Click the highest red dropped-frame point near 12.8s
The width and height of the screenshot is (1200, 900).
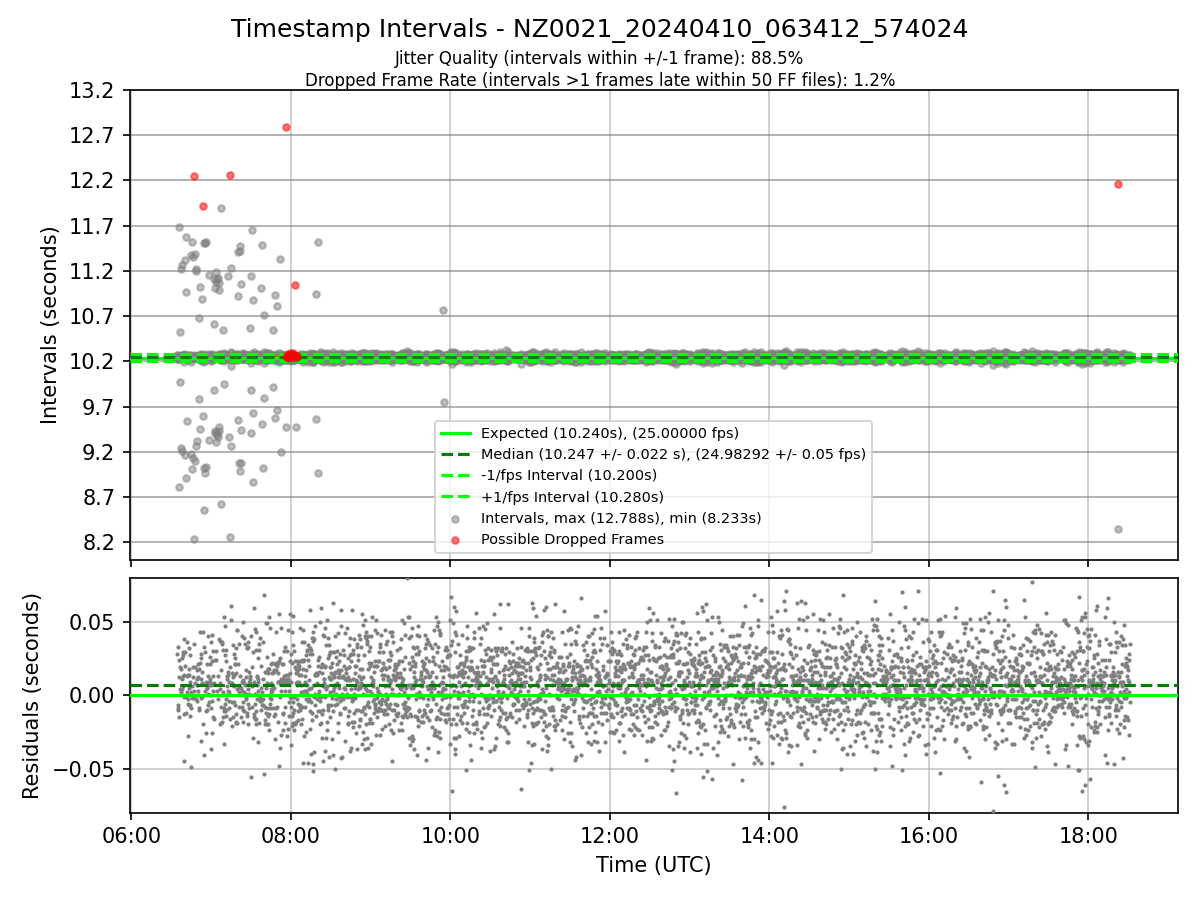tap(286, 127)
